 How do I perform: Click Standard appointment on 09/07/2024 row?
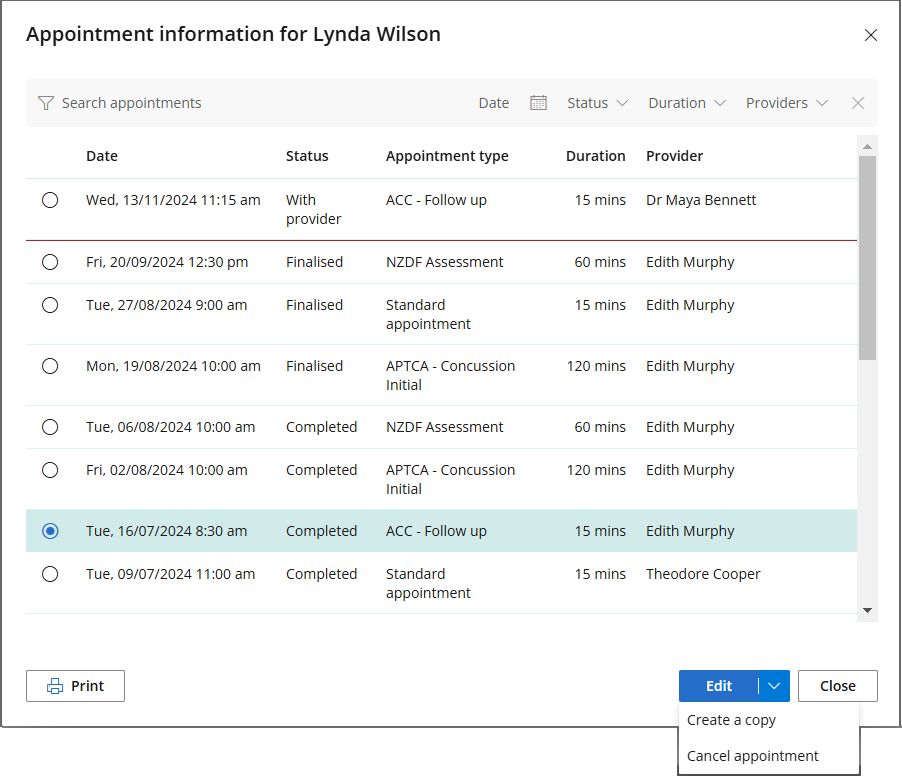click(x=428, y=583)
